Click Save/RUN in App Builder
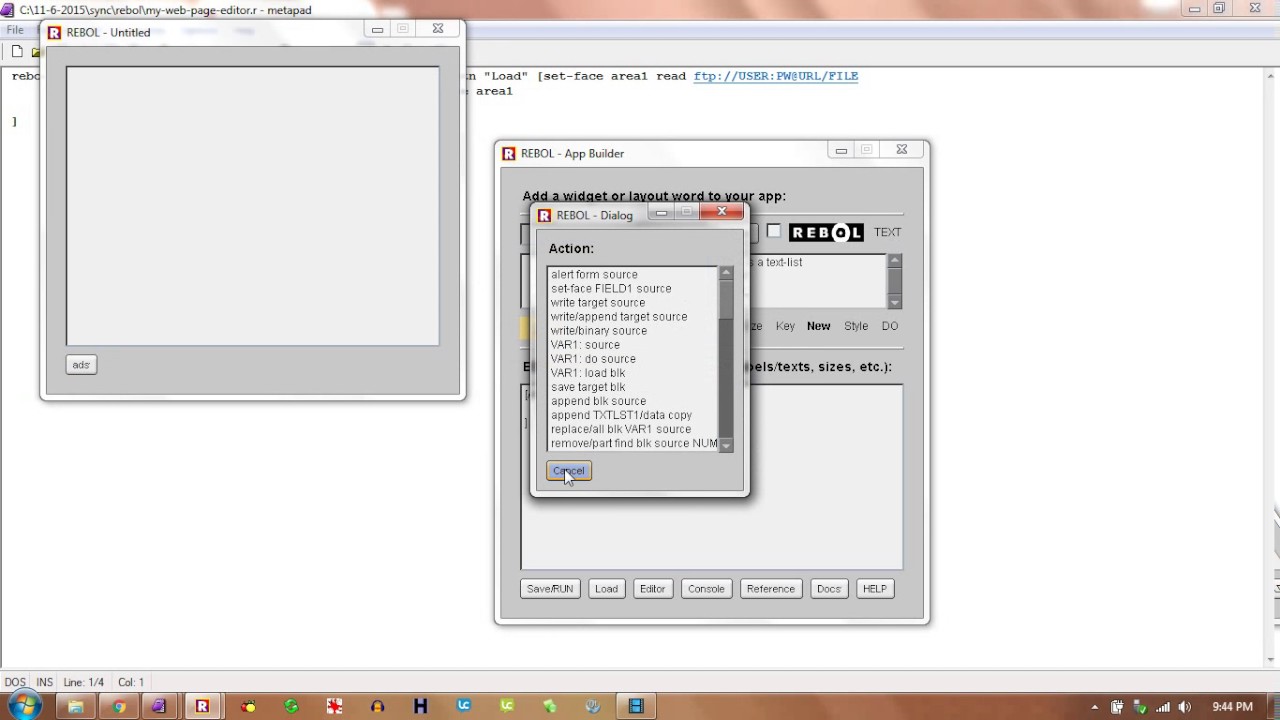 coord(550,589)
